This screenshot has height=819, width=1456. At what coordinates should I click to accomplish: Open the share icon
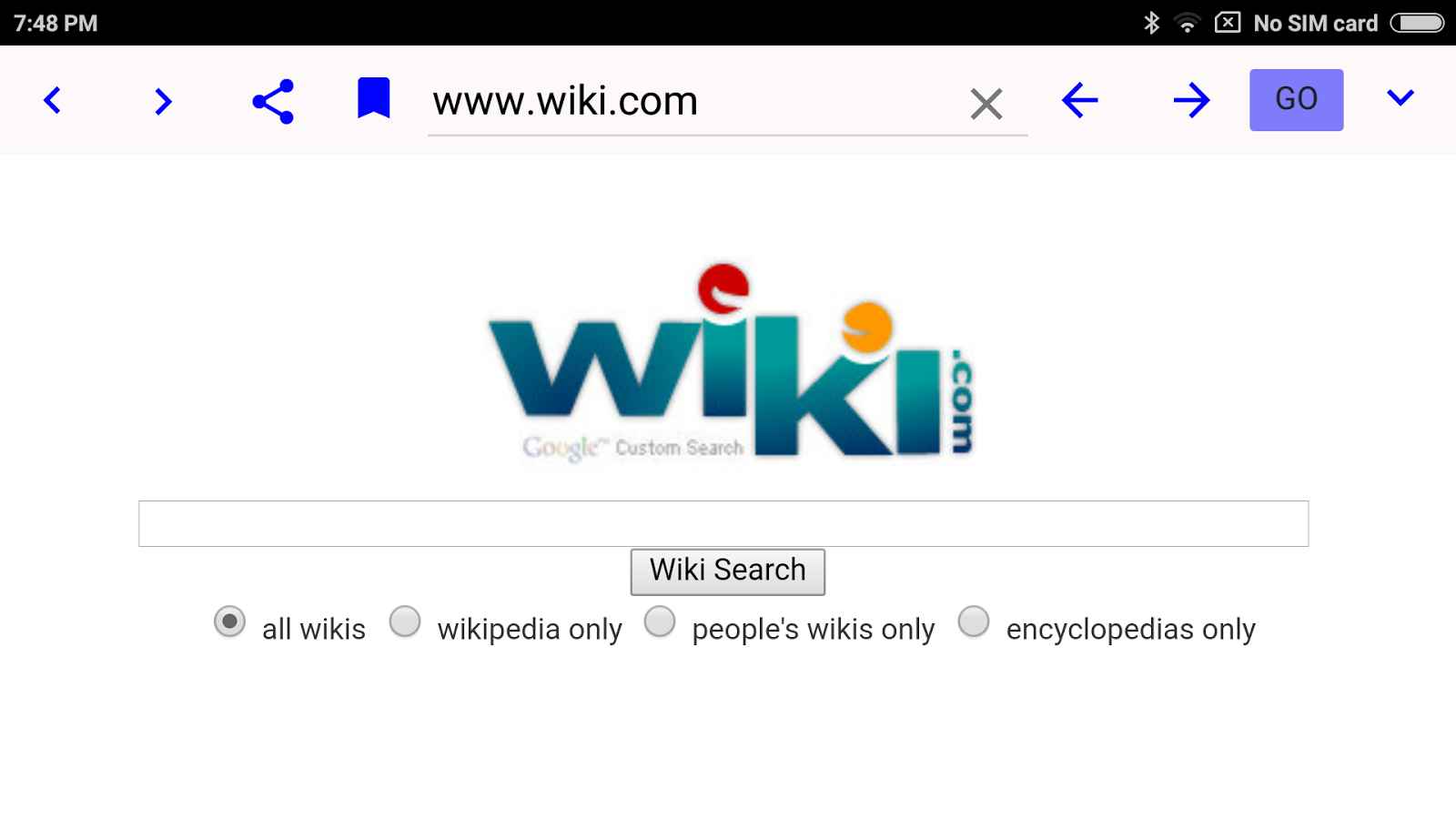[x=273, y=101]
